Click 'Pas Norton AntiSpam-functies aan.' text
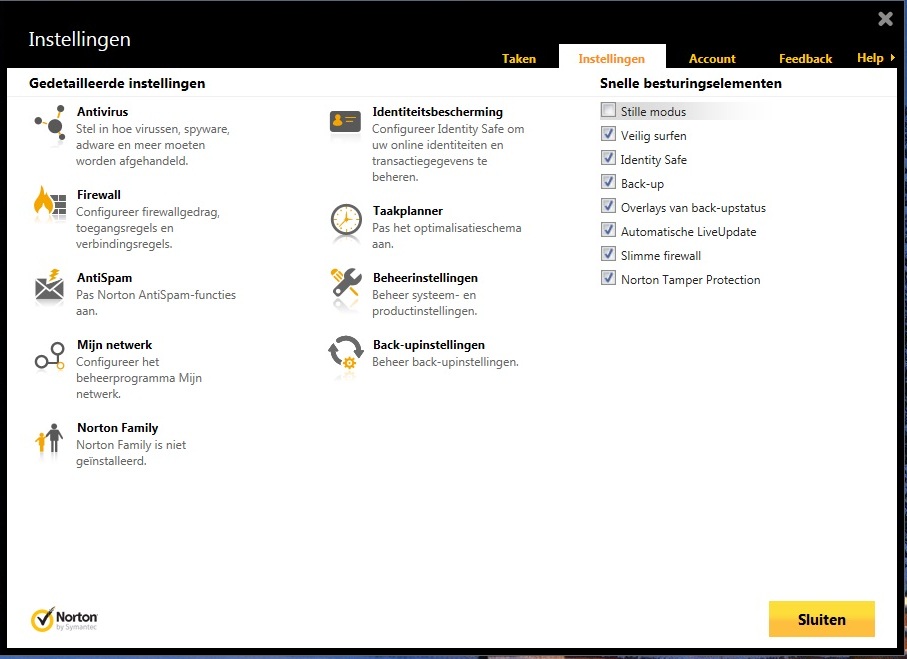Viewport: 907px width, 659px height. (x=156, y=303)
